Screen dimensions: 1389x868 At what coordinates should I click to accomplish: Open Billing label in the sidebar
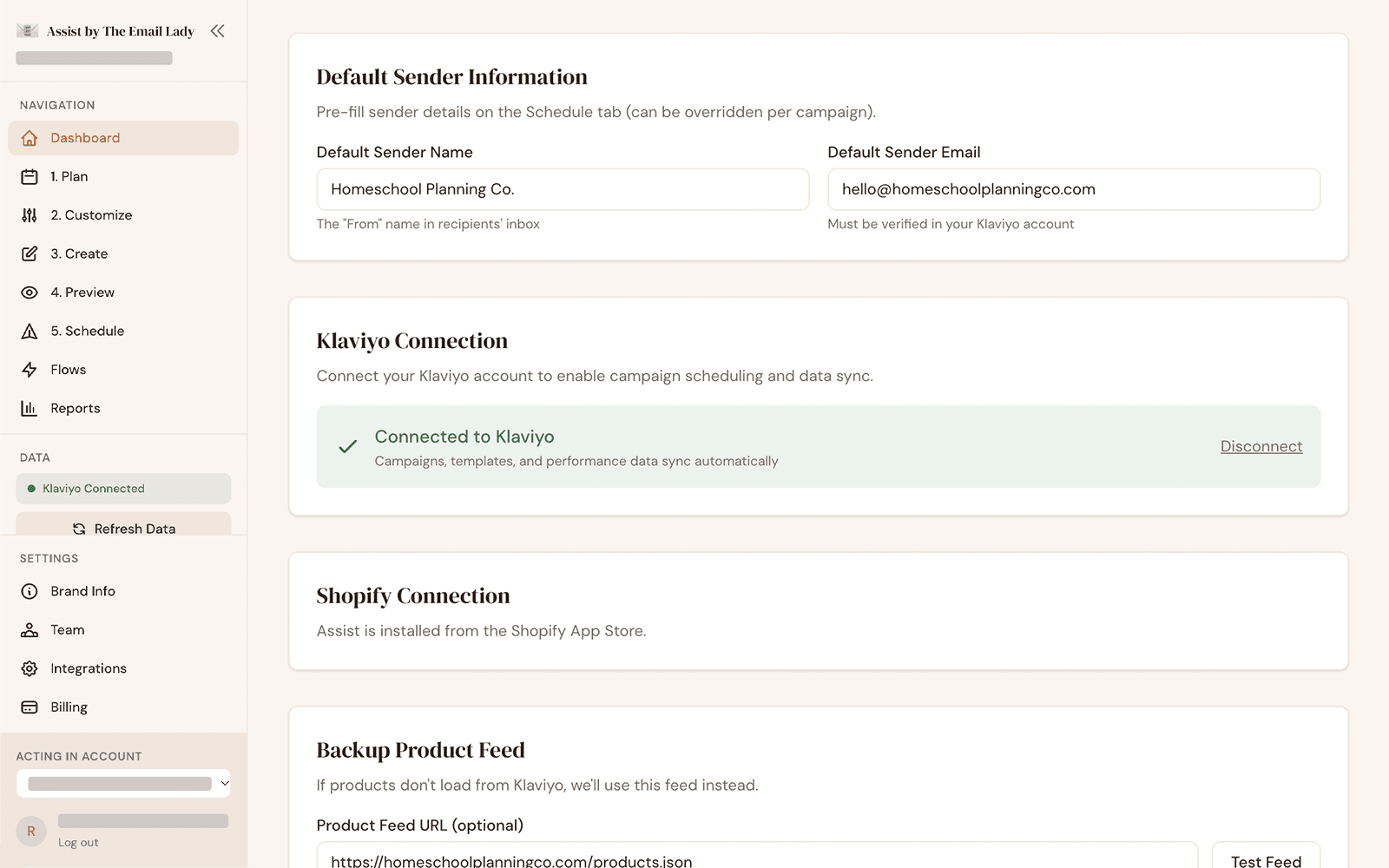point(69,707)
